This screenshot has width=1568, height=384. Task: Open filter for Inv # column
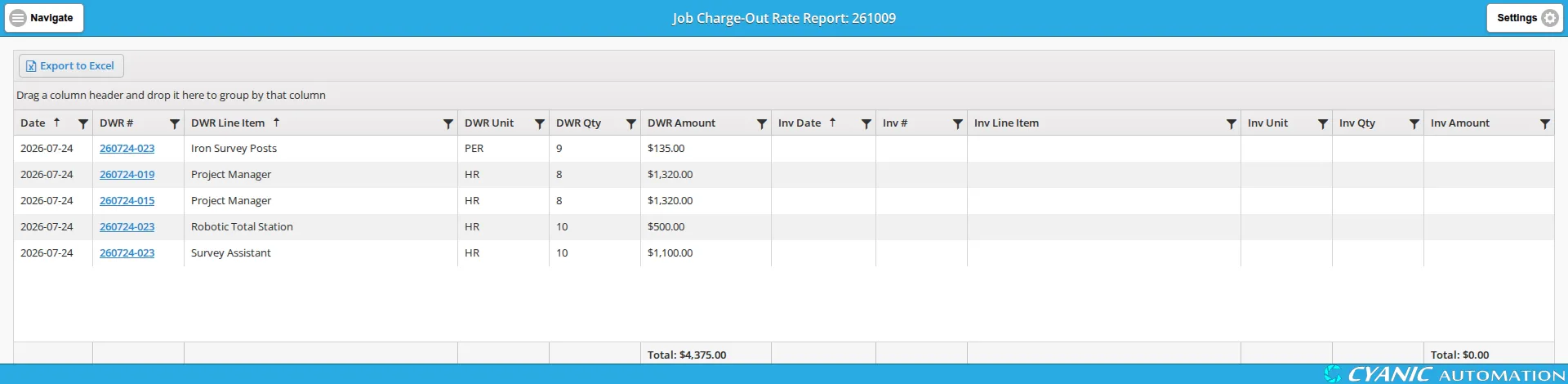tap(958, 123)
